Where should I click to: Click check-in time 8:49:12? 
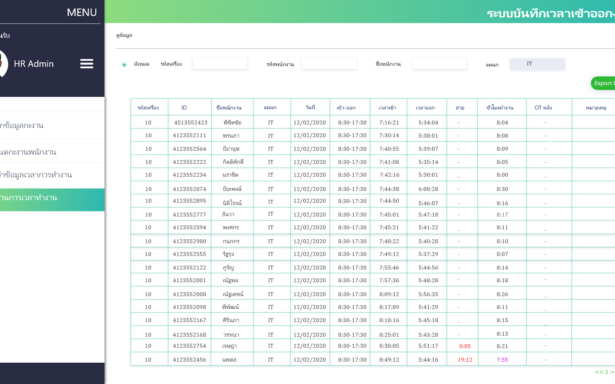(x=389, y=359)
